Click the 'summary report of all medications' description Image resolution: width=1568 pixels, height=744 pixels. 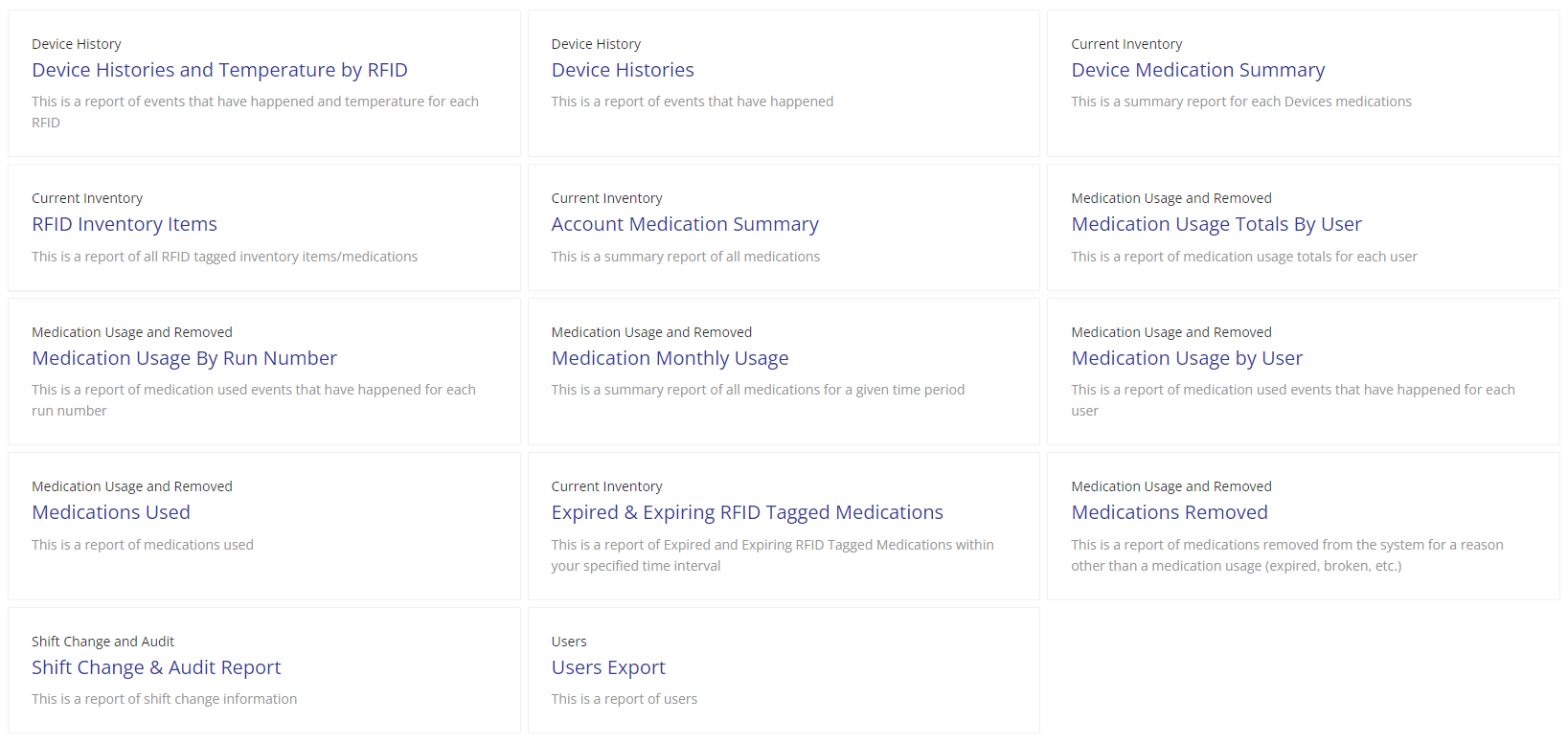pyautogui.click(x=686, y=257)
